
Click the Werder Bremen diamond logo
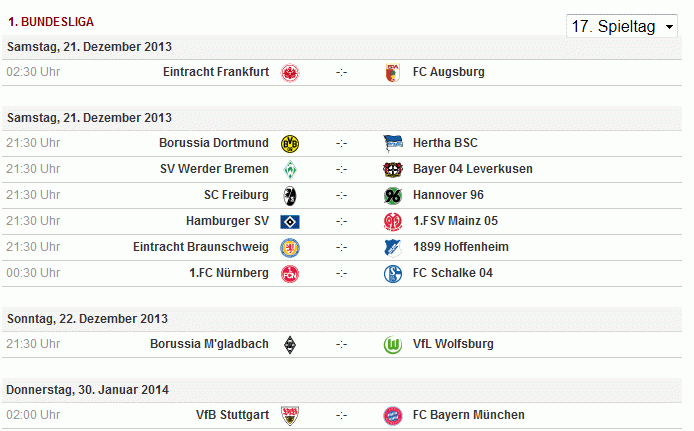290,169
